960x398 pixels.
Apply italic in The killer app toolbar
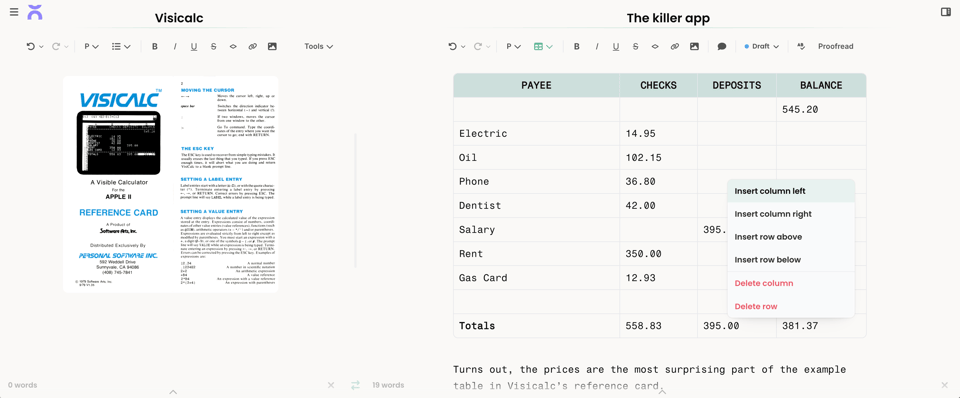click(x=596, y=47)
